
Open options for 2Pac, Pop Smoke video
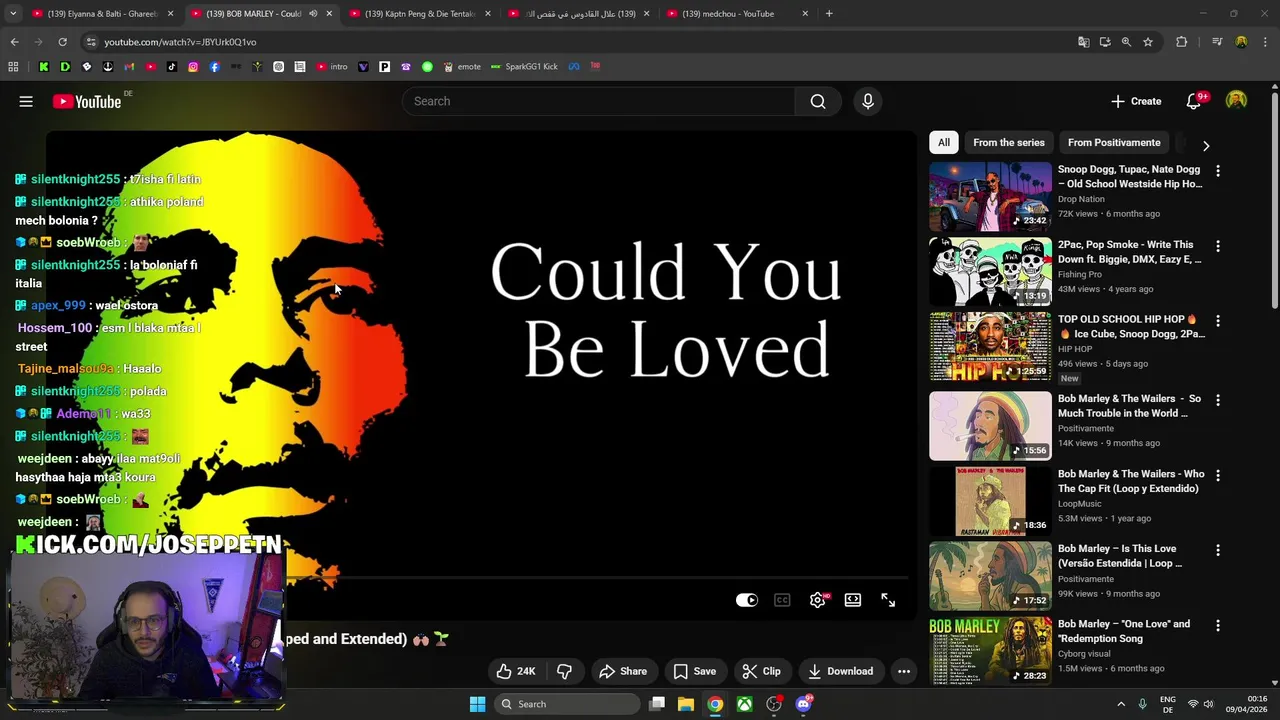click(1217, 246)
